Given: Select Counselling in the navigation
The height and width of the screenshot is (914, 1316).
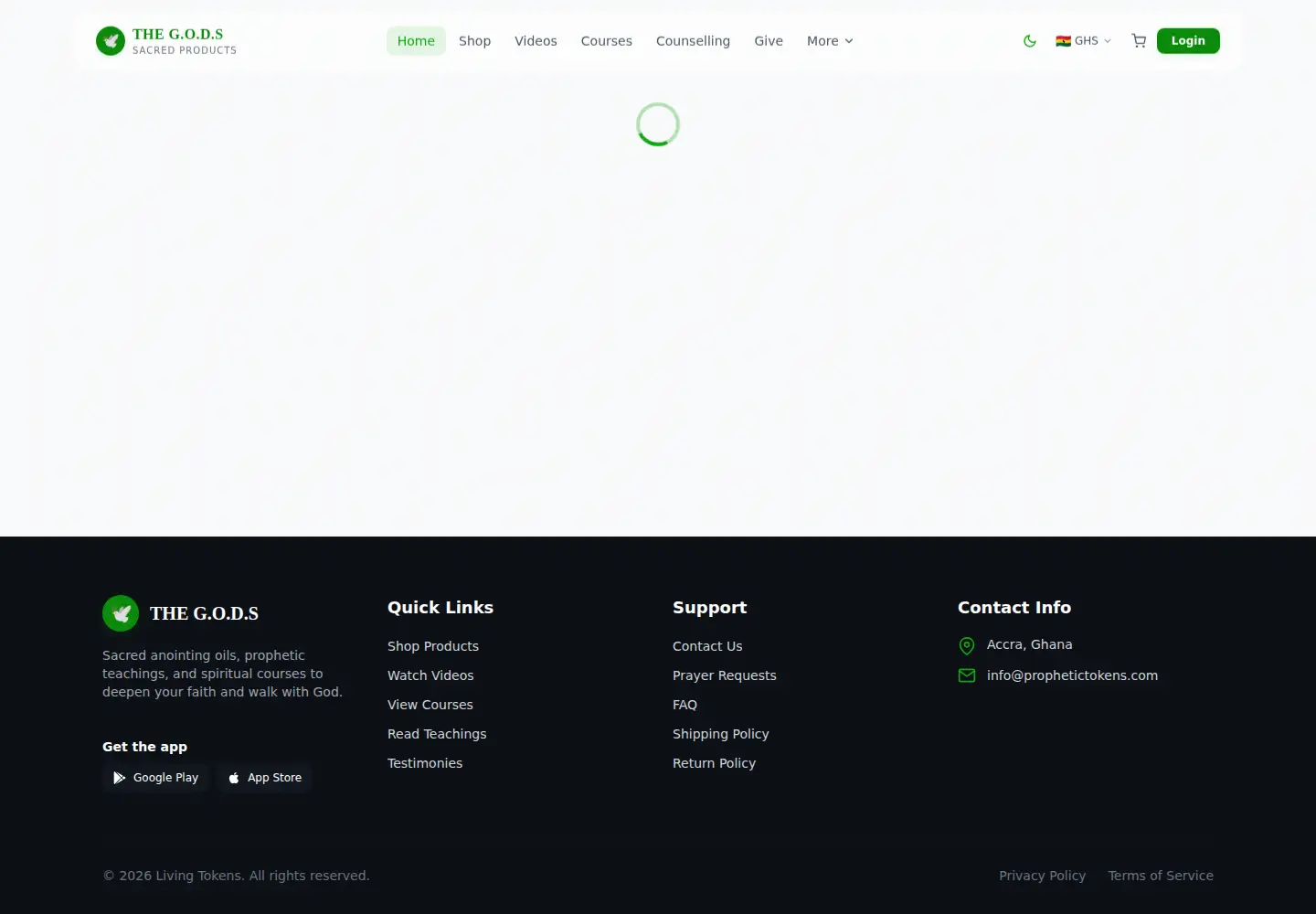Looking at the screenshot, I should coord(693,41).
